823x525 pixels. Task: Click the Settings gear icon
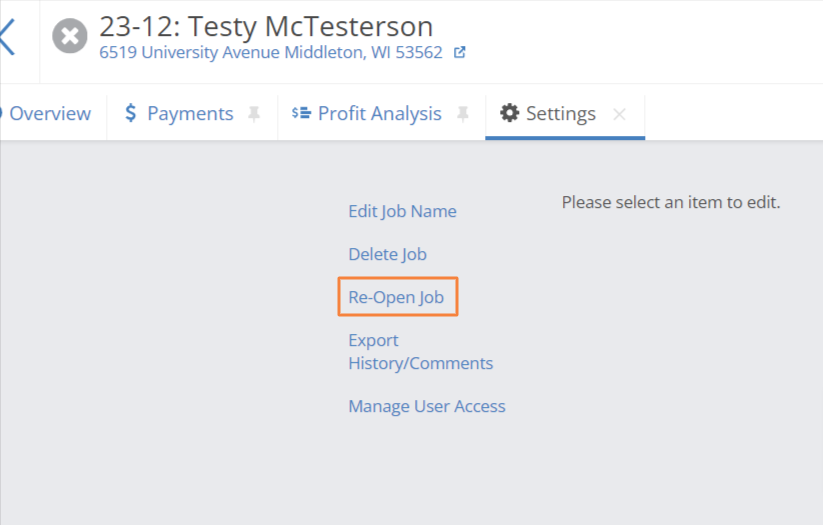point(509,113)
